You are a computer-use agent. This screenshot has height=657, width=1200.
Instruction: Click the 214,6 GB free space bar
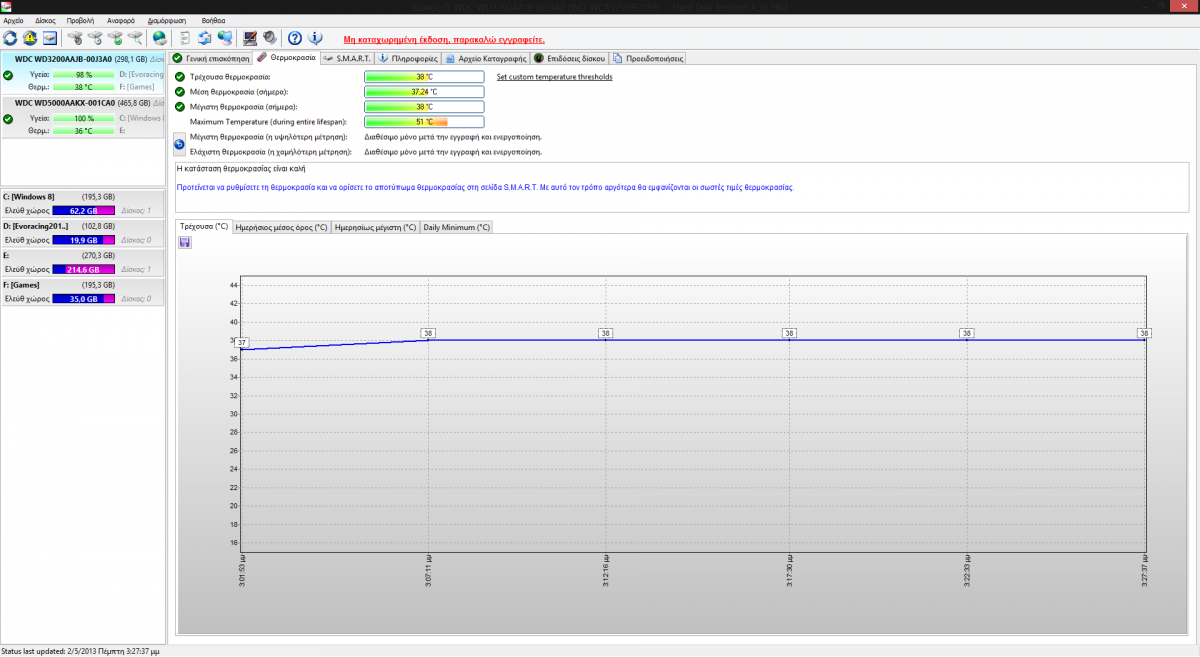click(84, 270)
